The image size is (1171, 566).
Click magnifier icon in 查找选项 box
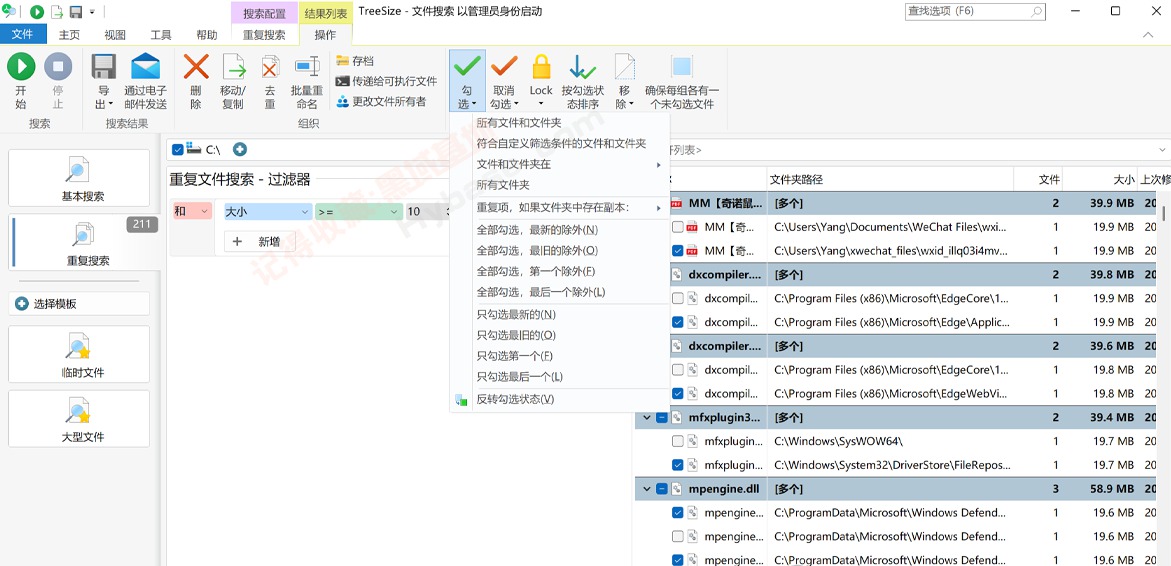(1037, 12)
